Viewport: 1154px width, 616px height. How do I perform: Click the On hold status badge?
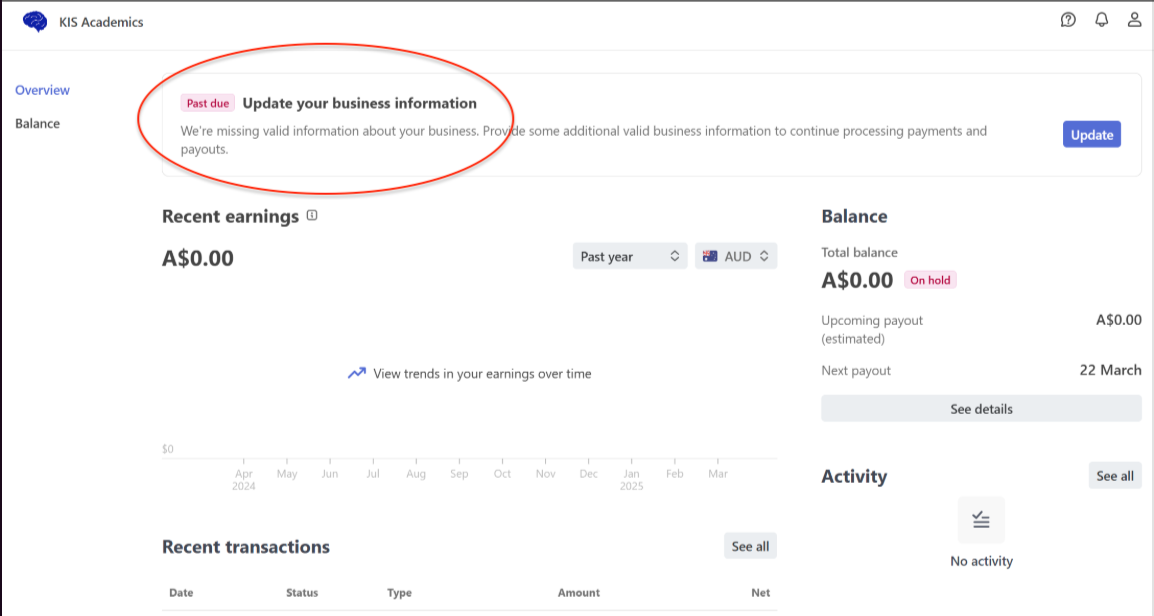tap(930, 280)
